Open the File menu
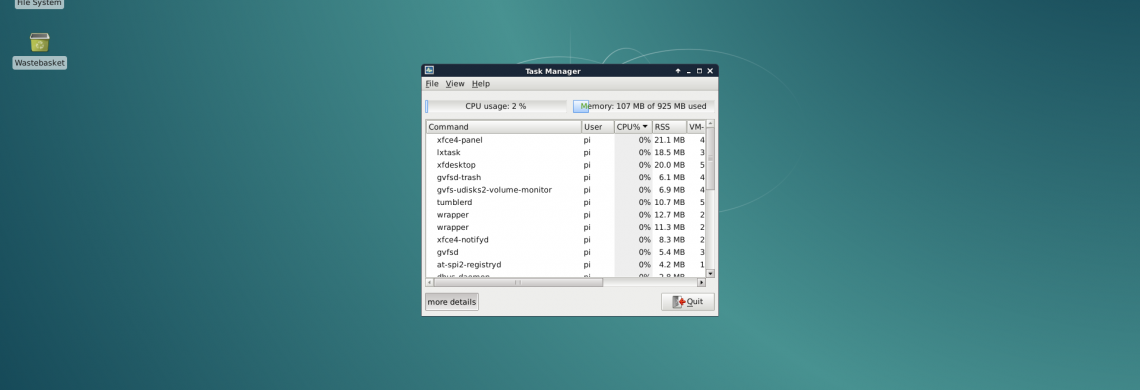Image resolution: width=1140 pixels, height=390 pixels. 432,84
